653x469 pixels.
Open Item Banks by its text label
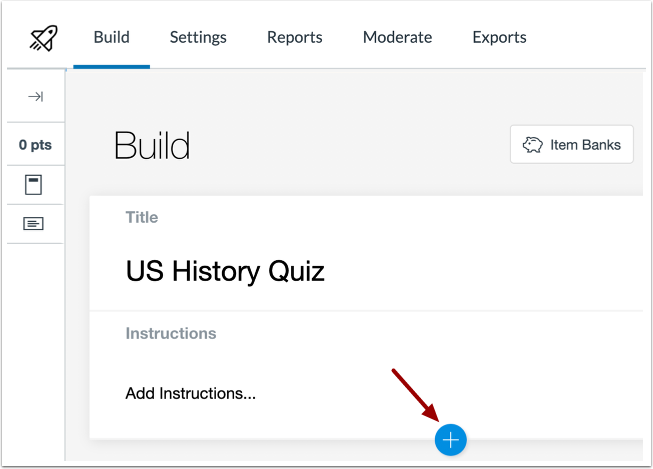point(585,145)
